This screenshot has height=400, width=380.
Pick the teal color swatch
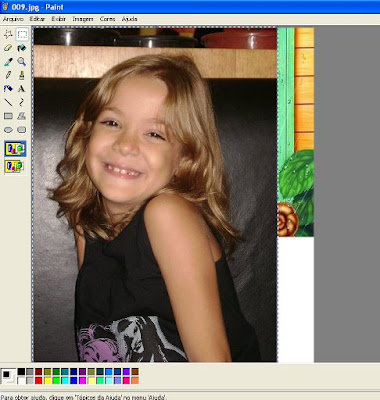(x=65, y=372)
